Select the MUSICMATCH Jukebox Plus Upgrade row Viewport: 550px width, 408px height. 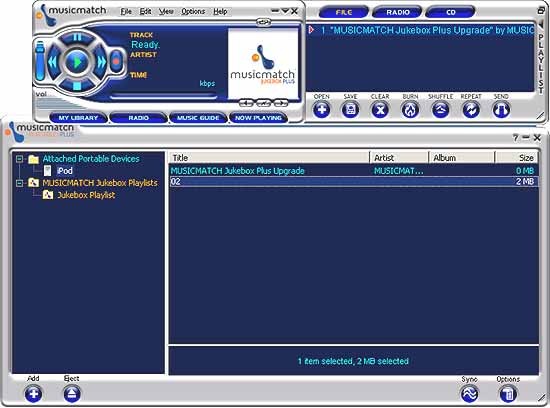[354, 171]
